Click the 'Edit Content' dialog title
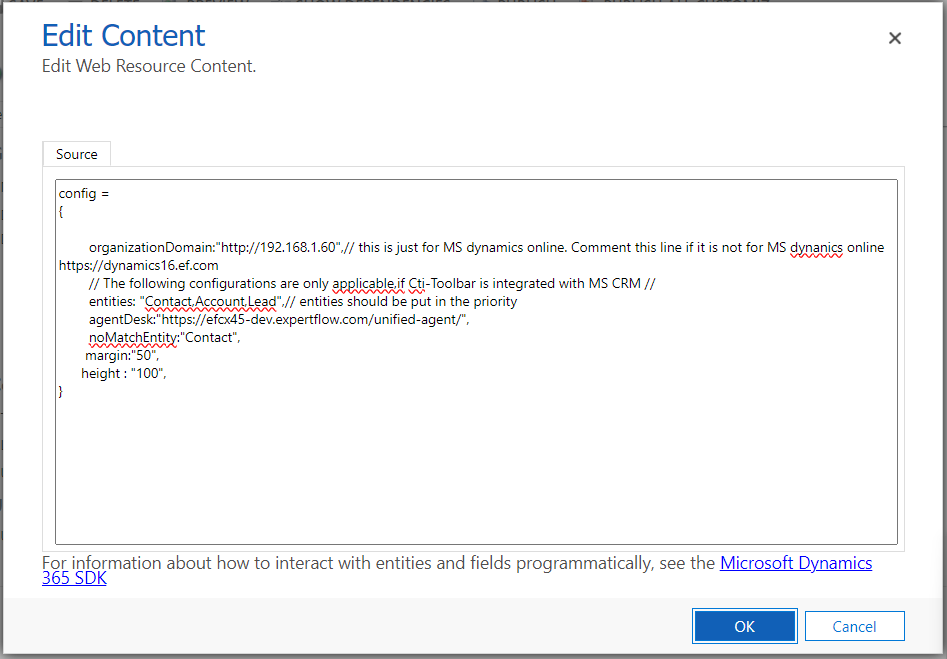This screenshot has height=659, width=947. (123, 36)
